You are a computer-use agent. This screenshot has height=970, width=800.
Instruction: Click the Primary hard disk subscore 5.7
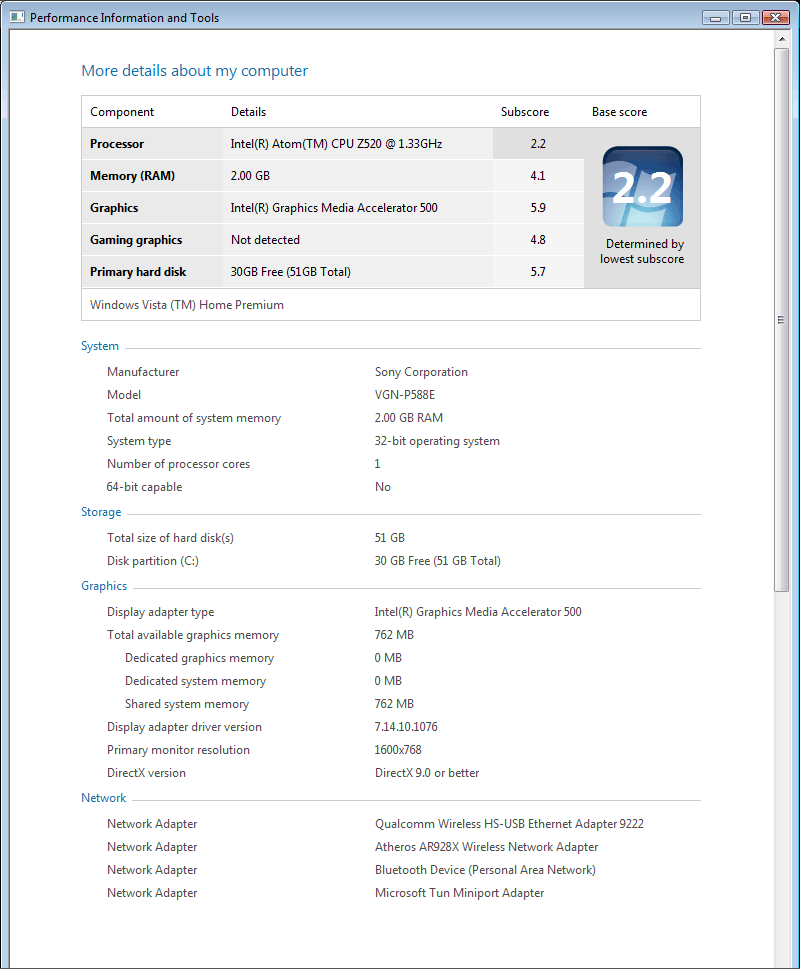[538, 272]
